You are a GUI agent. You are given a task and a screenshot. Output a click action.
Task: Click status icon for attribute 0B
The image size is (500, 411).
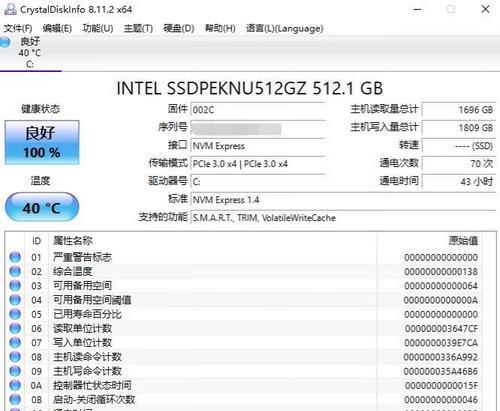[x=15, y=399]
